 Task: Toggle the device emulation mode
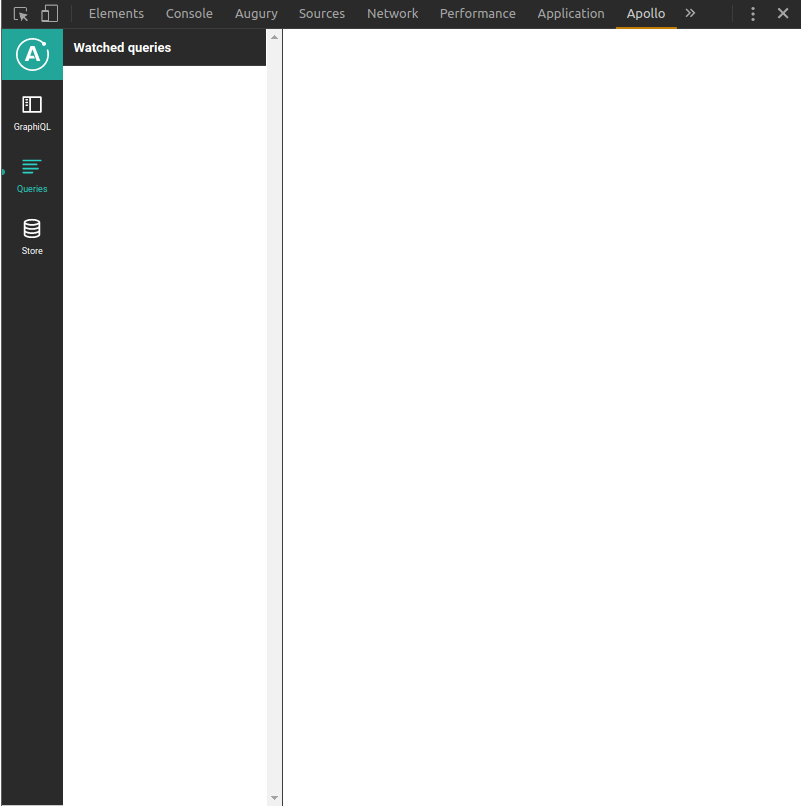click(x=48, y=13)
